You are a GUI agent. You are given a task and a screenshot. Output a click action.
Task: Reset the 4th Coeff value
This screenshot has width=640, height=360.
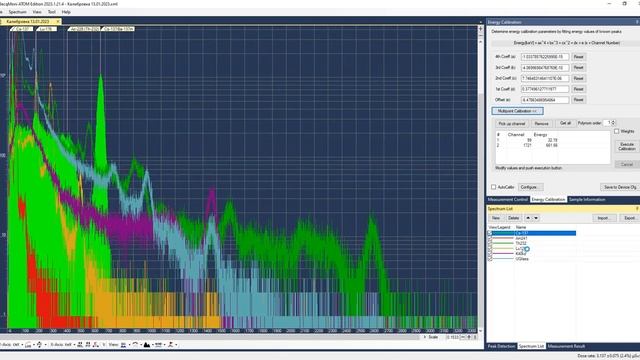[x=578, y=57]
